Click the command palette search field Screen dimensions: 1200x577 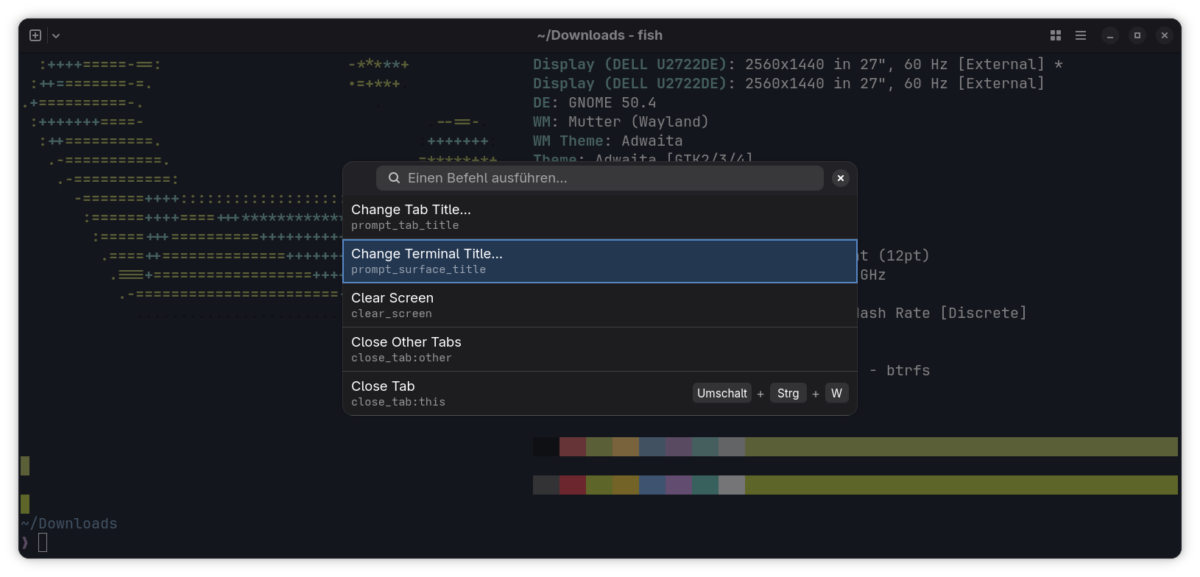600,178
